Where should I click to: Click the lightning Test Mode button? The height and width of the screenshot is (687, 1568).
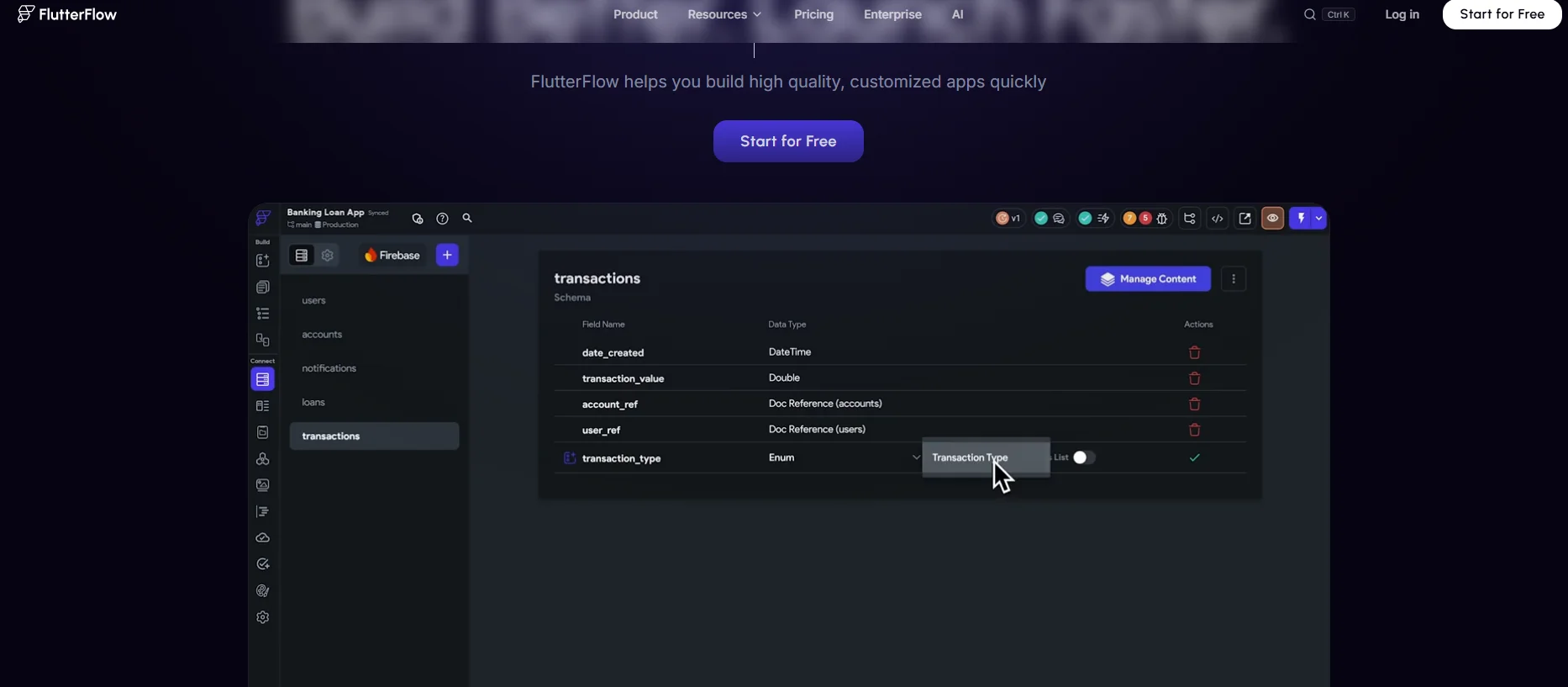pyautogui.click(x=1301, y=219)
